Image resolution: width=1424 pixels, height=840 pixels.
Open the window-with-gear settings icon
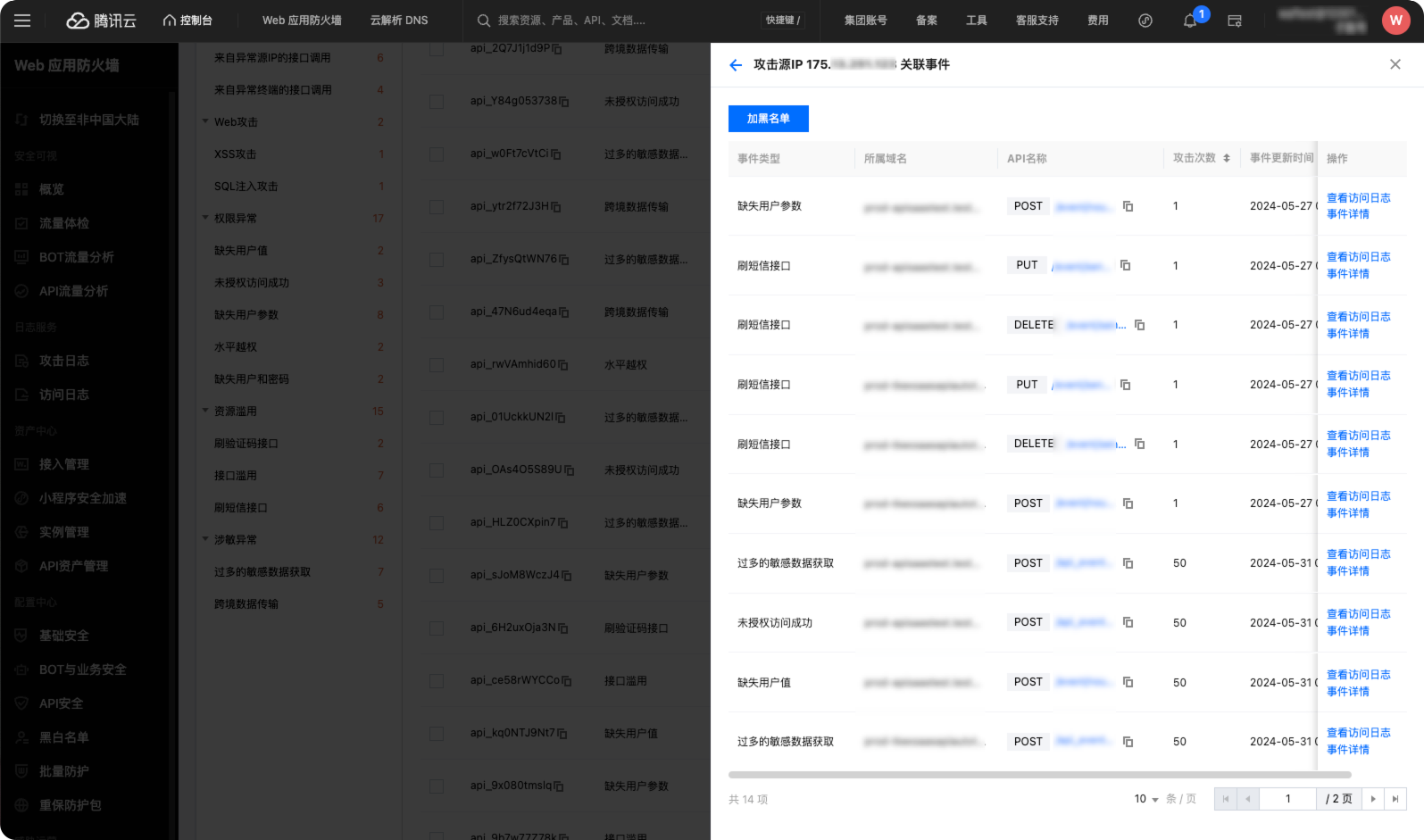coord(1235,21)
